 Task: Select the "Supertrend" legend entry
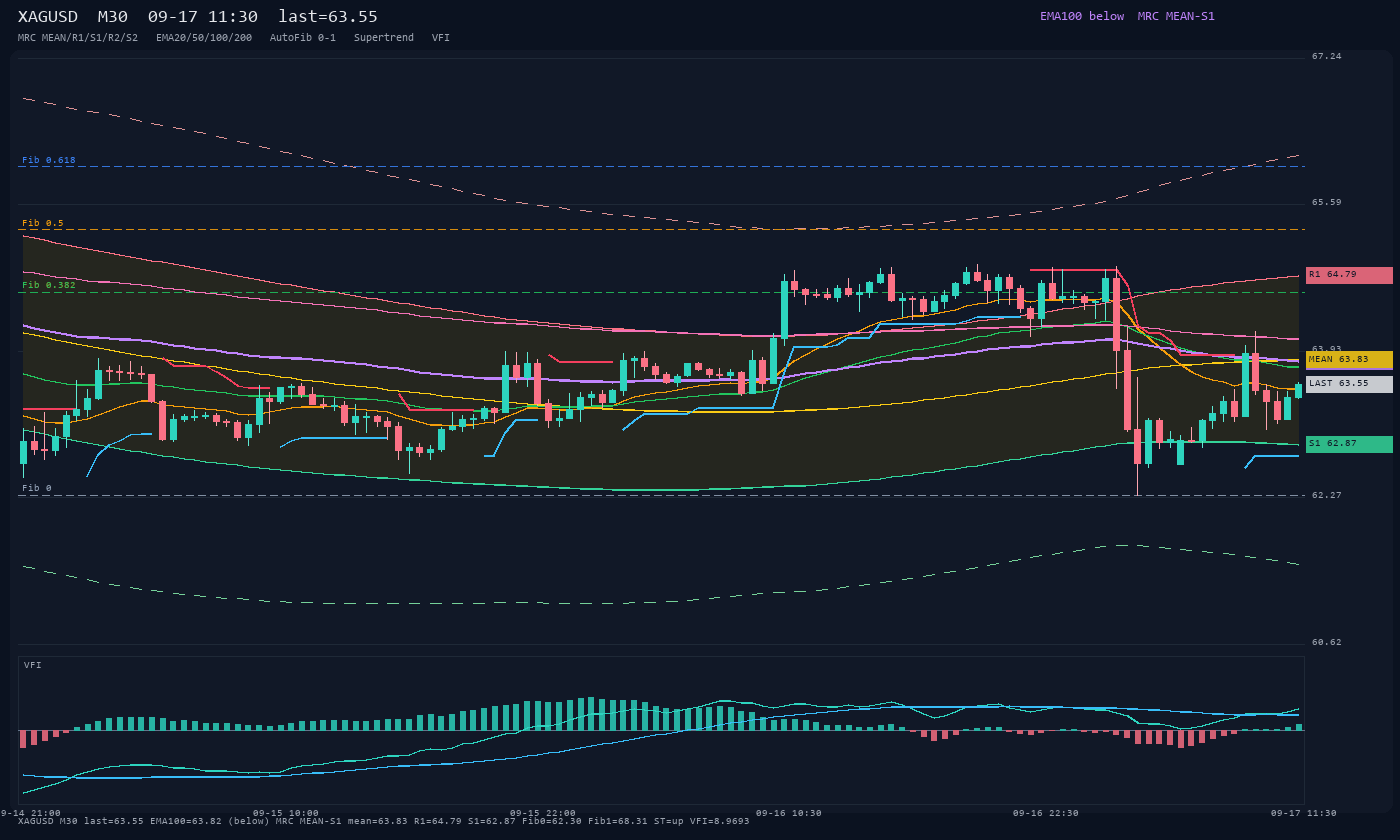click(384, 38)
